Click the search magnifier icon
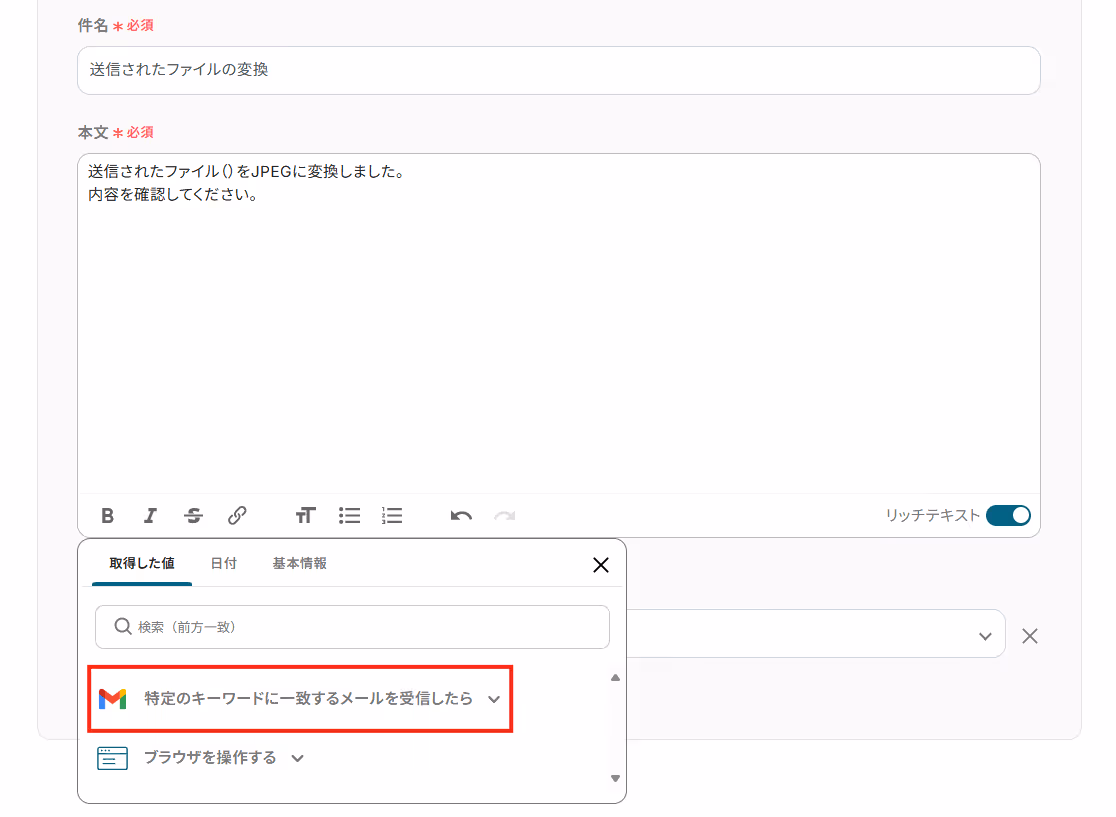The width and height of the screenshot is (1116, 817). click(122, 626)
